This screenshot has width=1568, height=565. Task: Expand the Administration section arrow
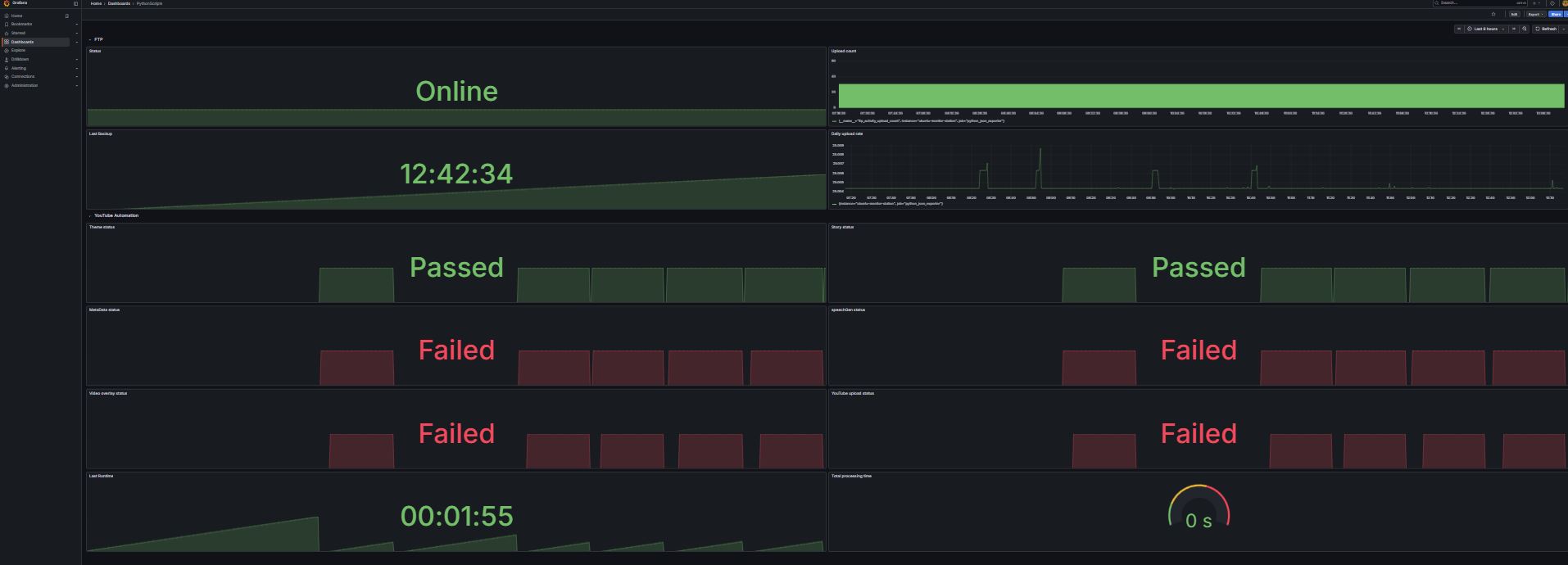[x=77, y=85]
